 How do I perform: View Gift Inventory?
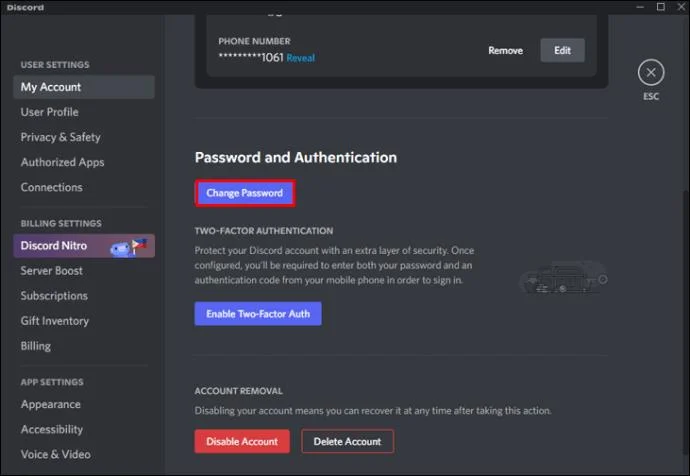click(84, 321)
